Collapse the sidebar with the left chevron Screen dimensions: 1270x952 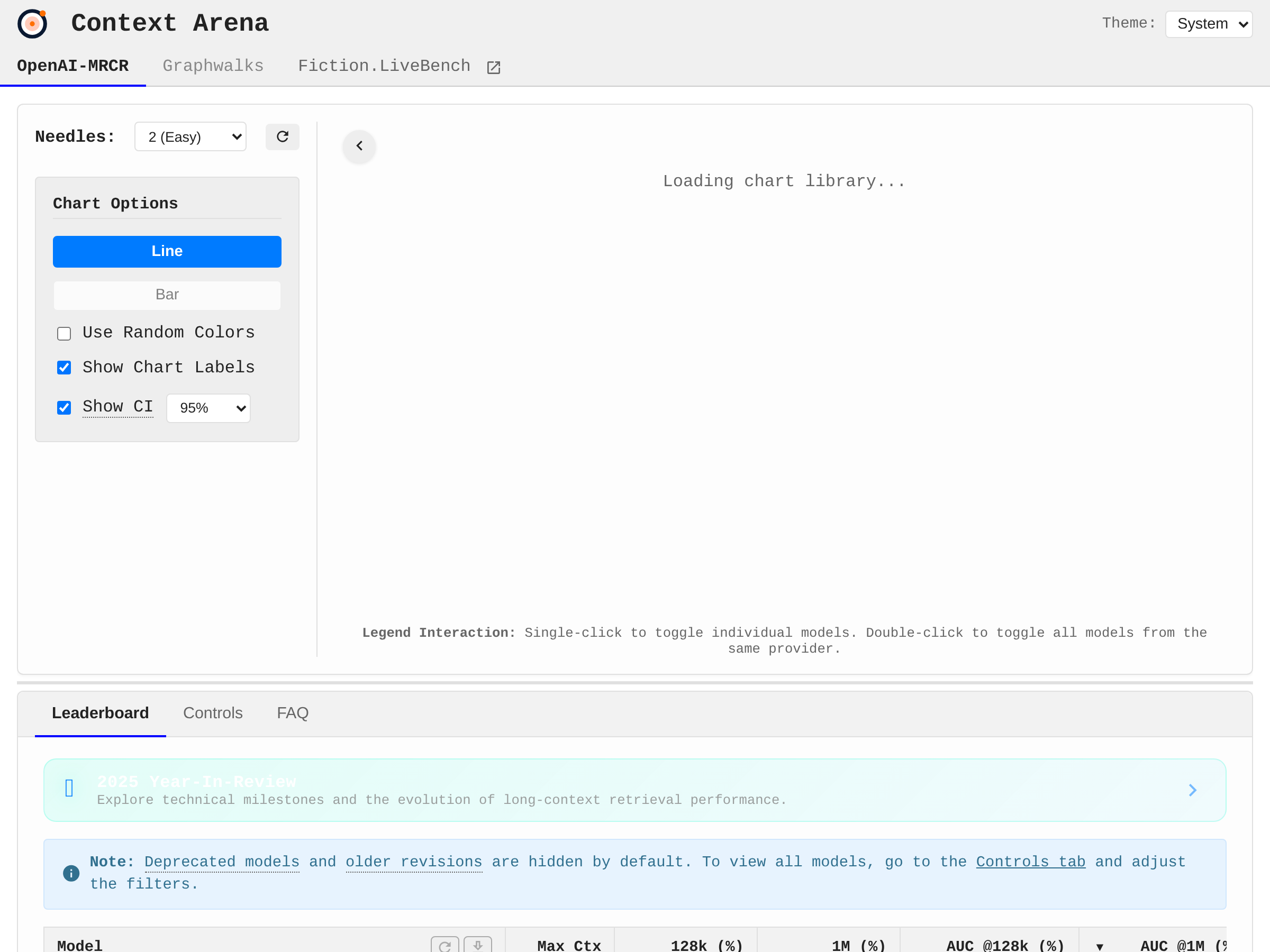359,147
